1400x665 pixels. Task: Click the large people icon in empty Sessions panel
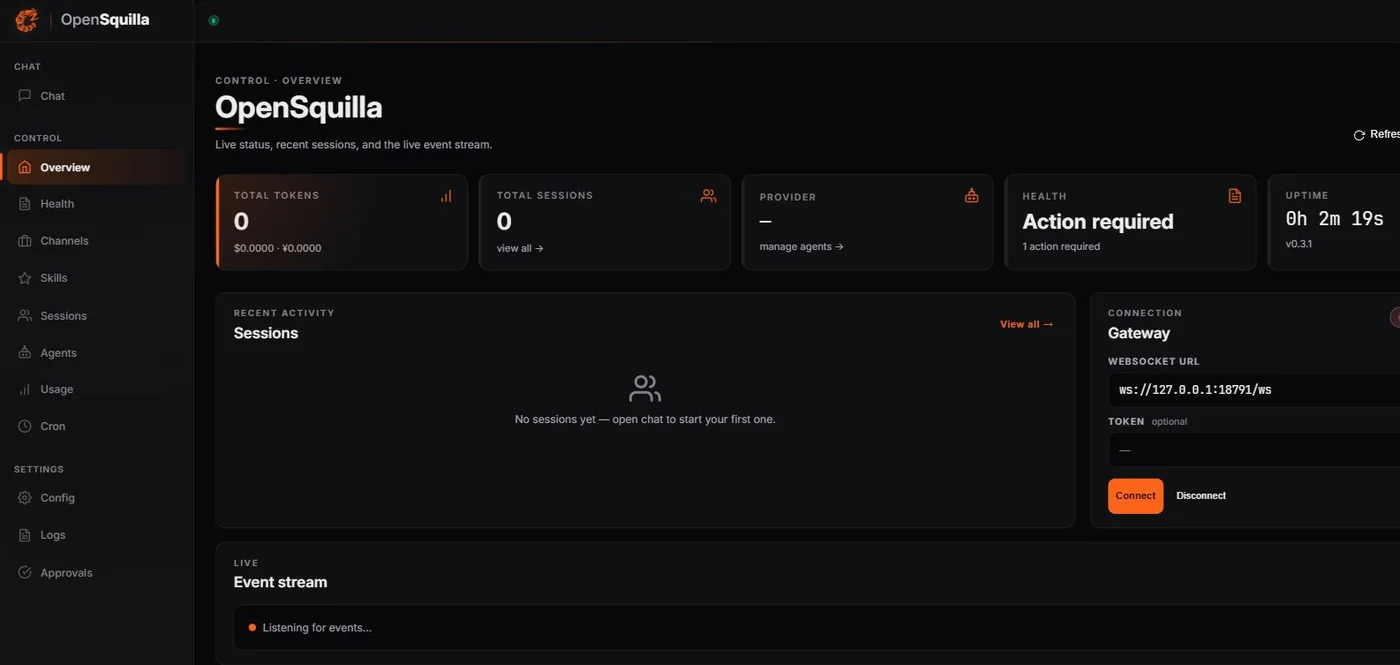click(645, 389)
